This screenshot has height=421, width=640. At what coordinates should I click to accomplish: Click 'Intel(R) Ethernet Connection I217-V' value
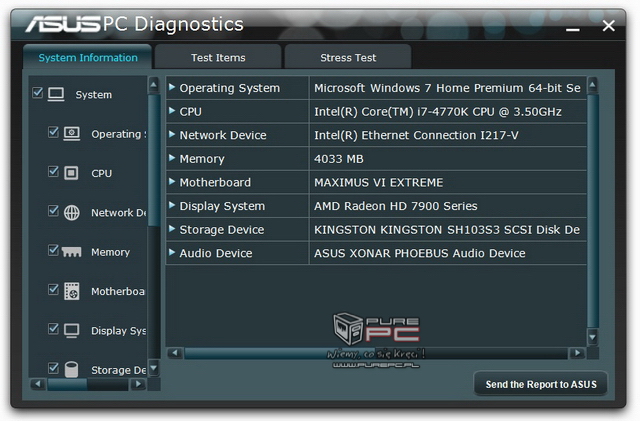pos(416,135)
